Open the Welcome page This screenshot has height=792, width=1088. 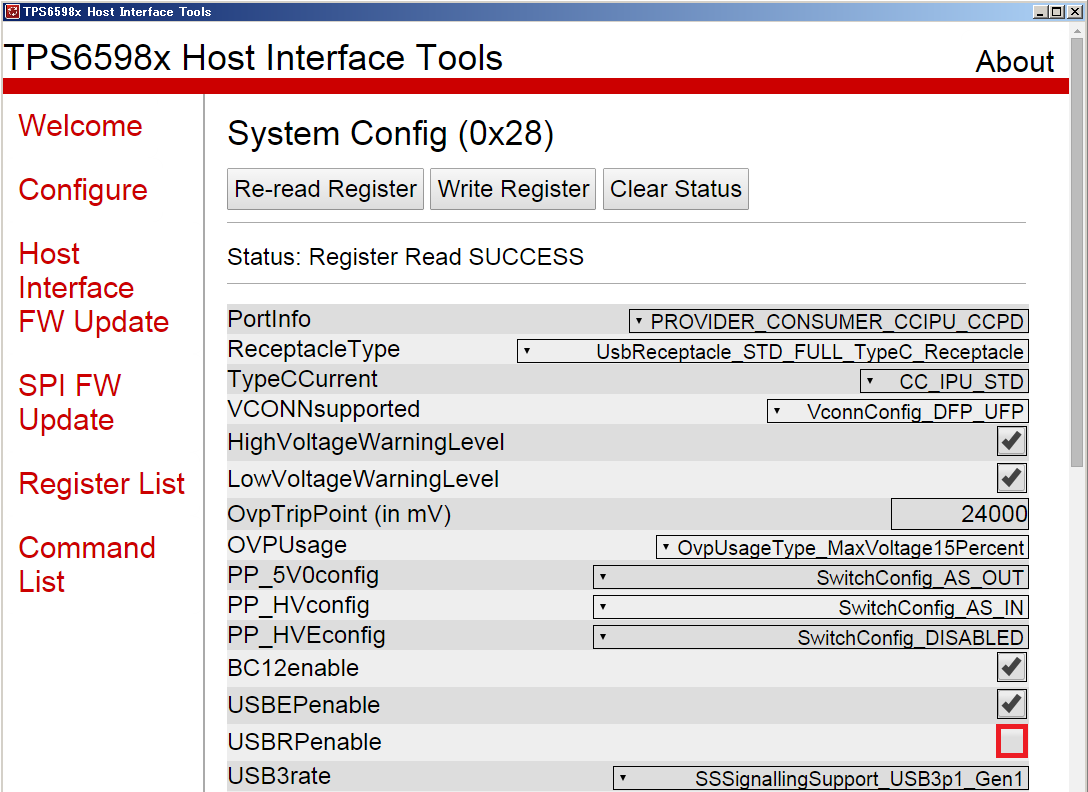80,126
